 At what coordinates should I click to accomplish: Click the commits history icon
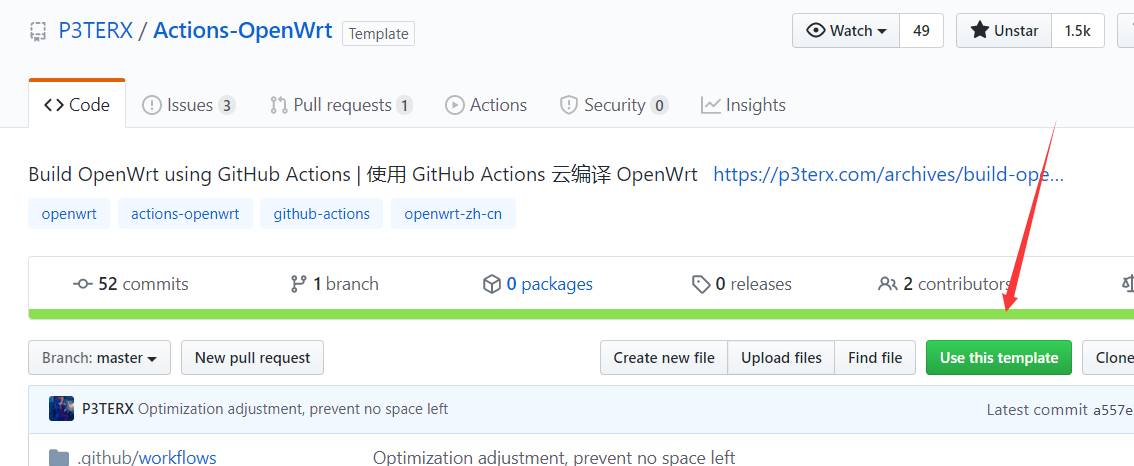click(x=82, y=284)
